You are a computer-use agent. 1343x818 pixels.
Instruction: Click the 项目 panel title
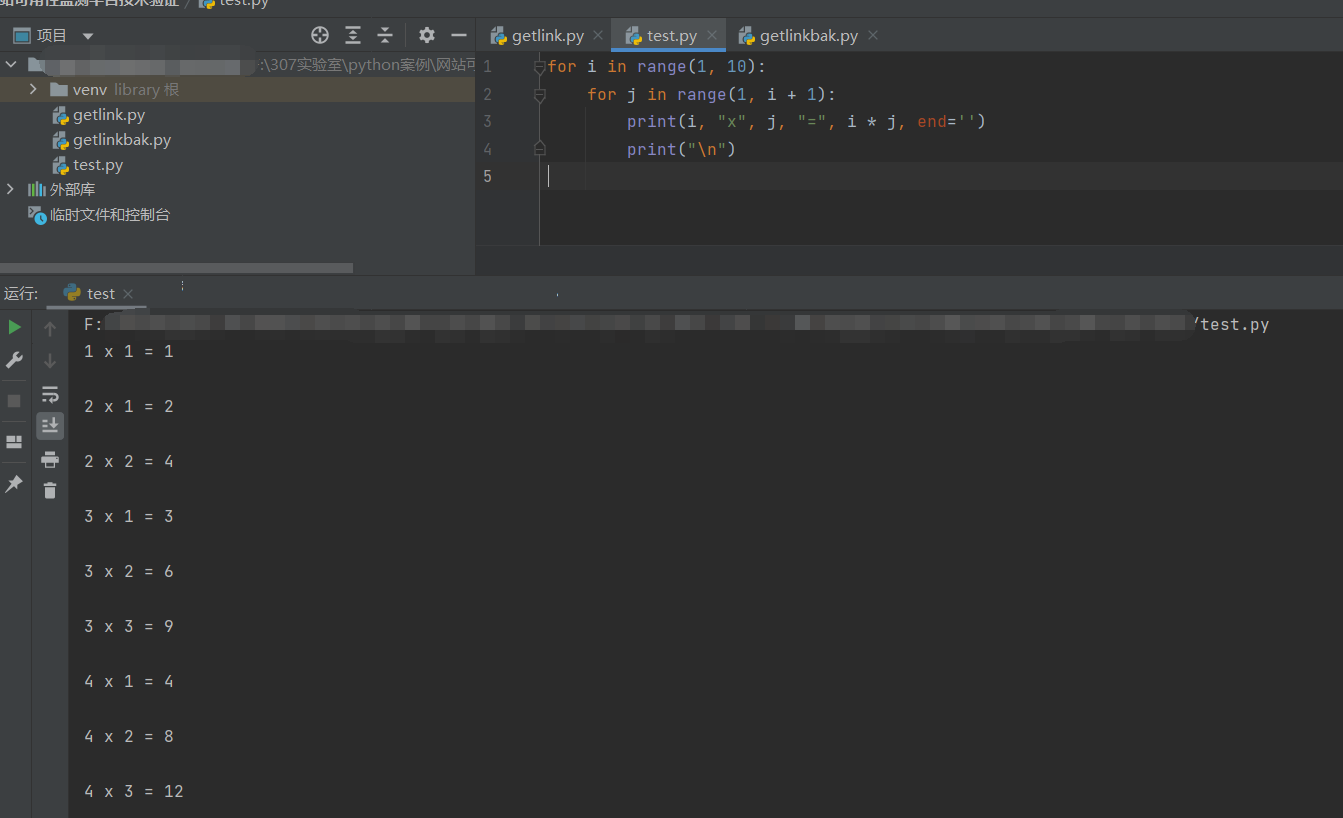51,36
